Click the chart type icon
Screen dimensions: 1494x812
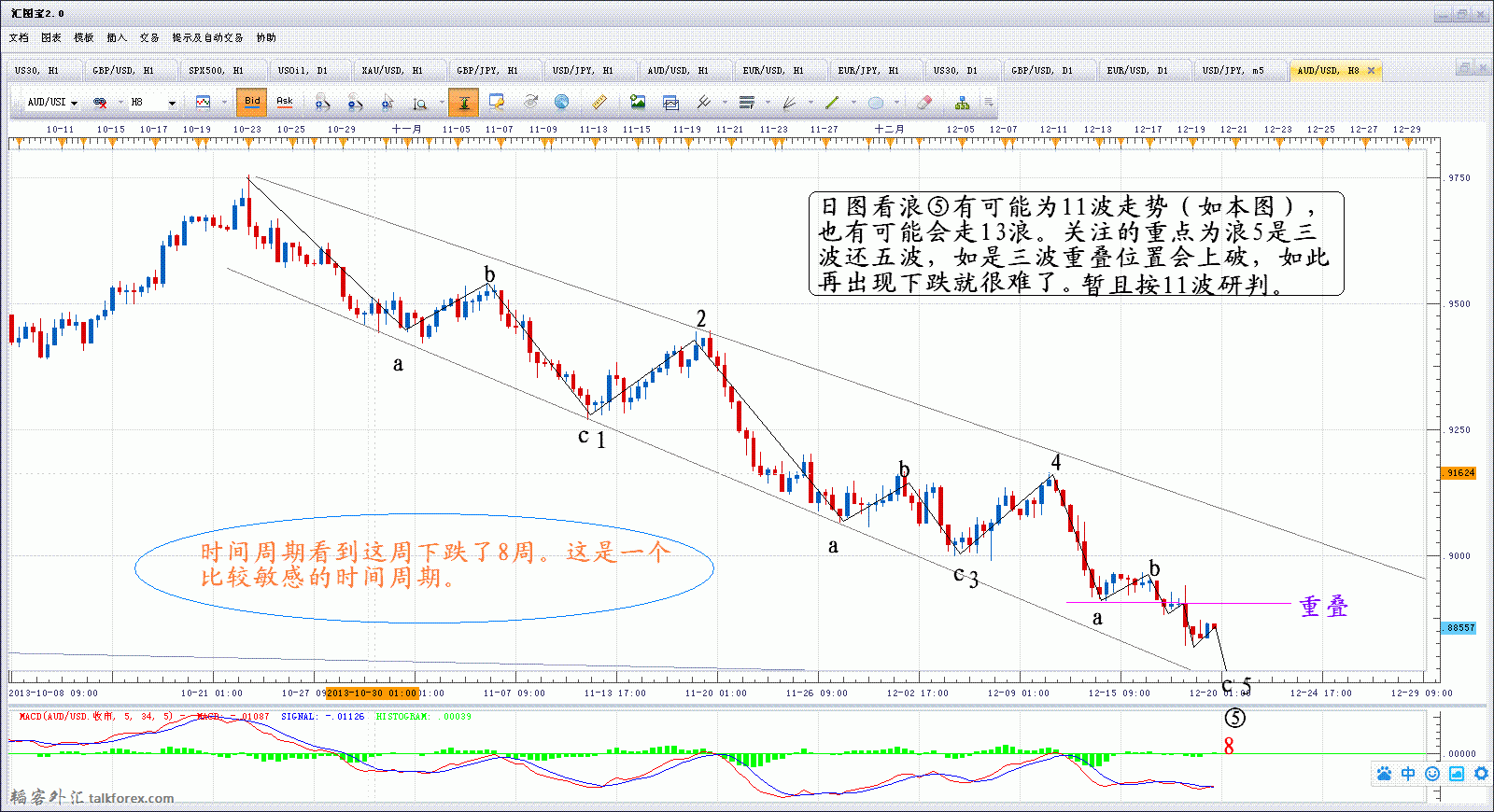[203, 102]
